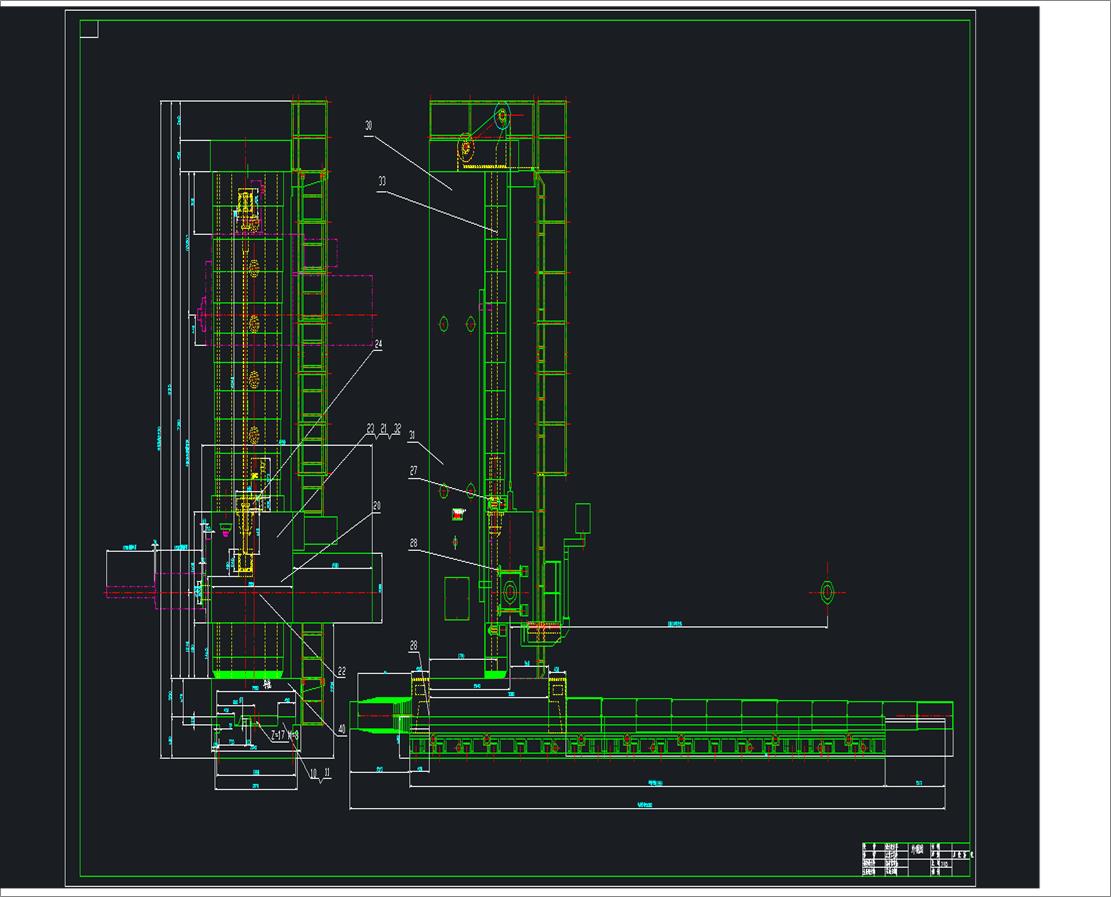Click the part number 24 label
The height and width of the screenshot is (897, 1111).
coord(378,344)
